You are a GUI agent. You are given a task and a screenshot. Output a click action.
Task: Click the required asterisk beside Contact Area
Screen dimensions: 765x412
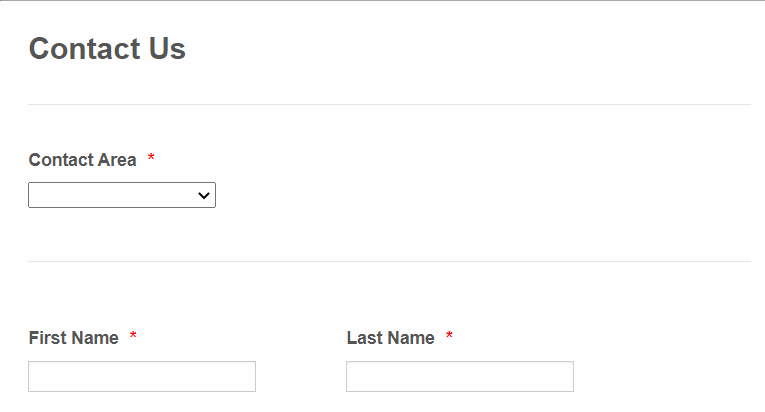(x=151, y=160)
